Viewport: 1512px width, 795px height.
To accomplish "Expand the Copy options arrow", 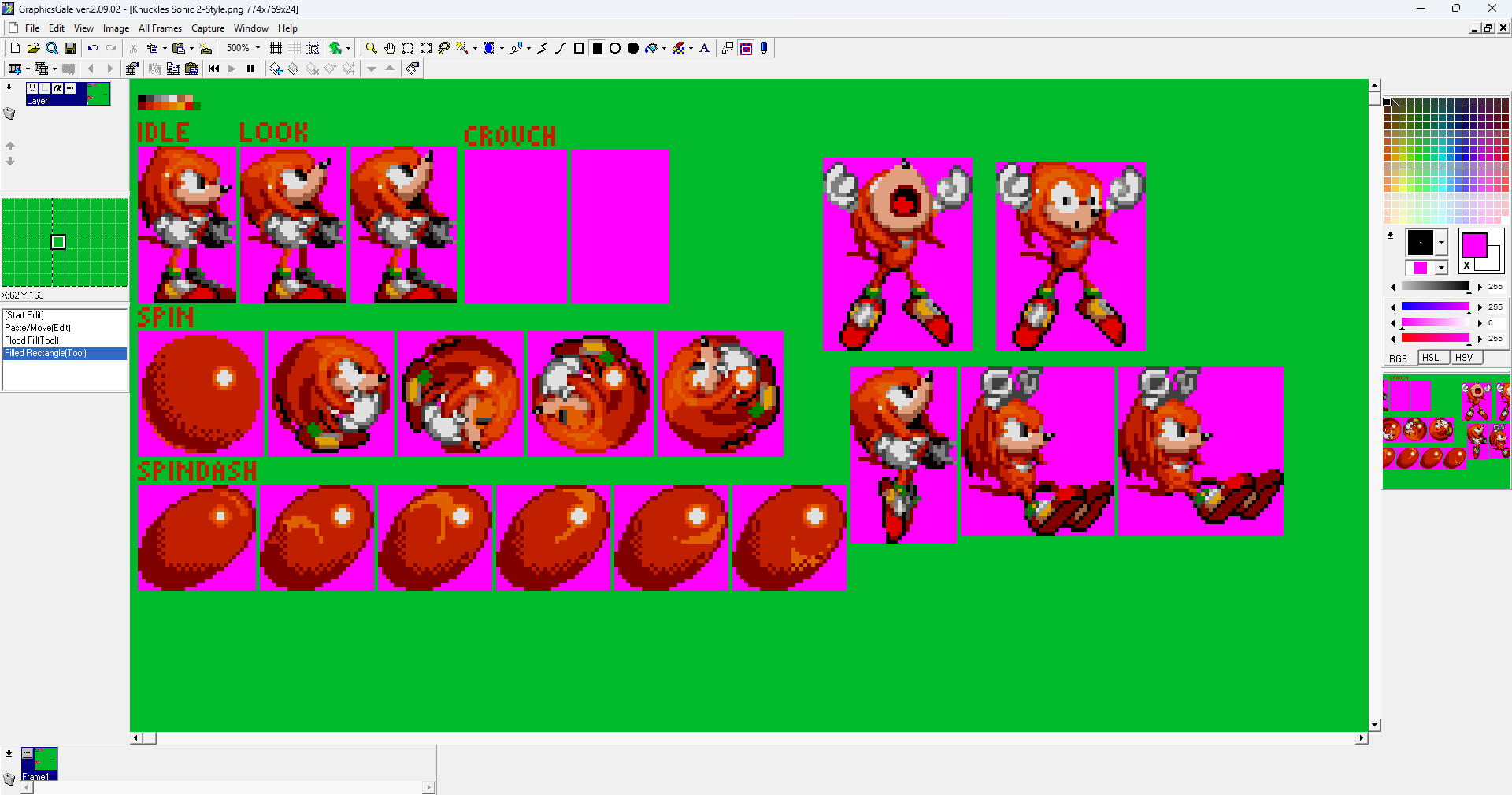I will pos(165,48).
